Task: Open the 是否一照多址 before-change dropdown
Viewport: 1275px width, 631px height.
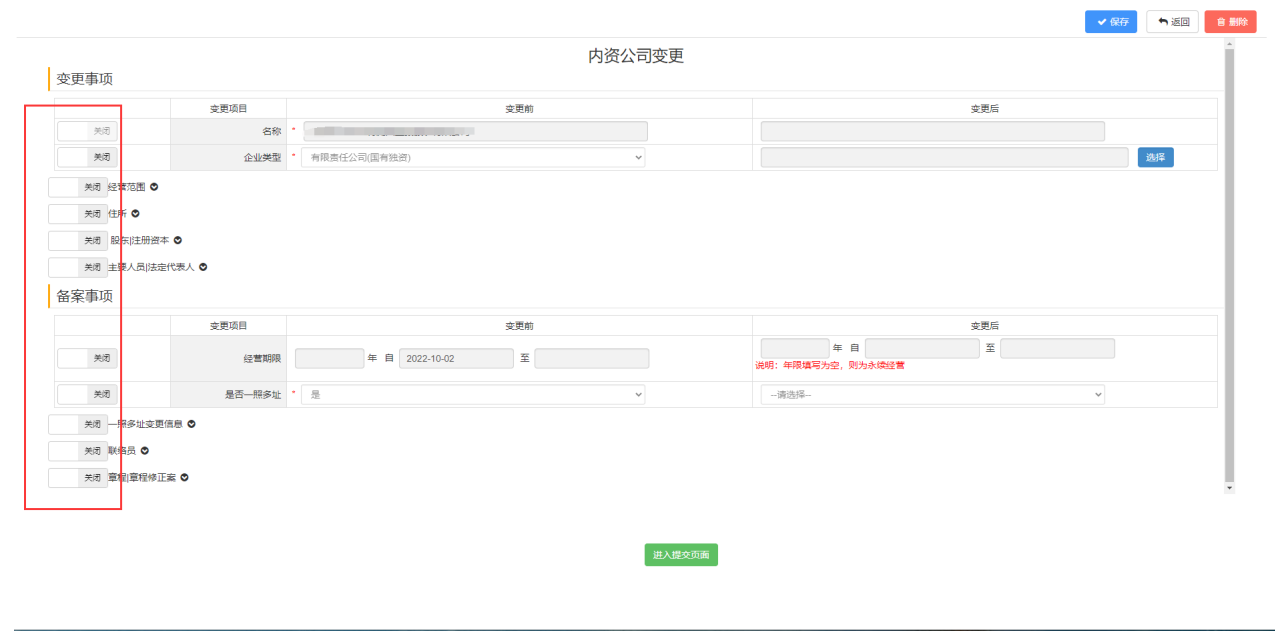Action: (473, 395)
